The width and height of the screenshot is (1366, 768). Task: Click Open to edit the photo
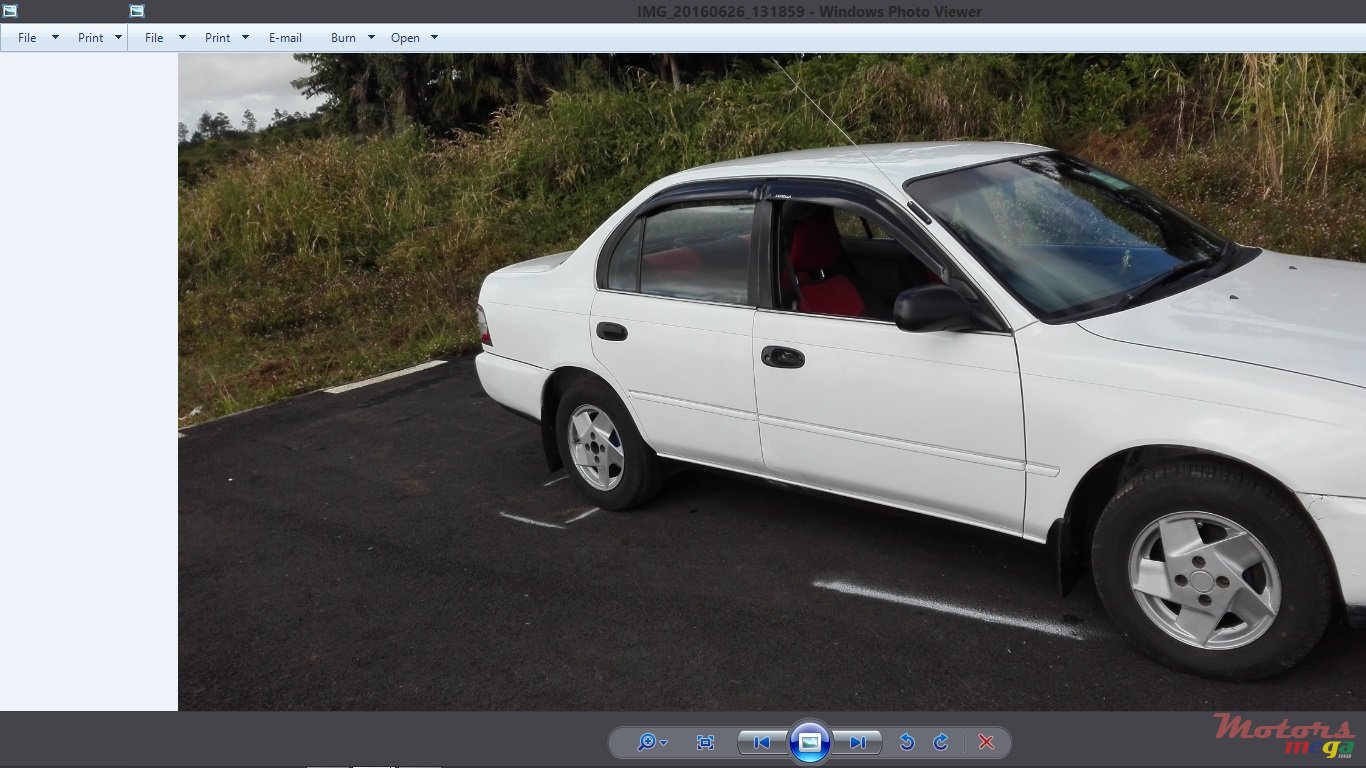coord(407,37)
